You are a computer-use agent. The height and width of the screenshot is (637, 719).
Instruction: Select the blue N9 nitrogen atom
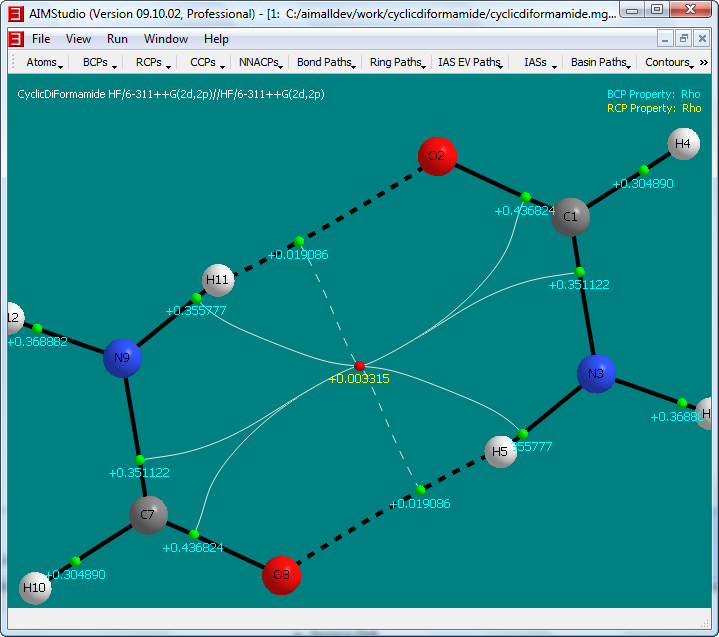pyautogui.click(x=122, y=357)
